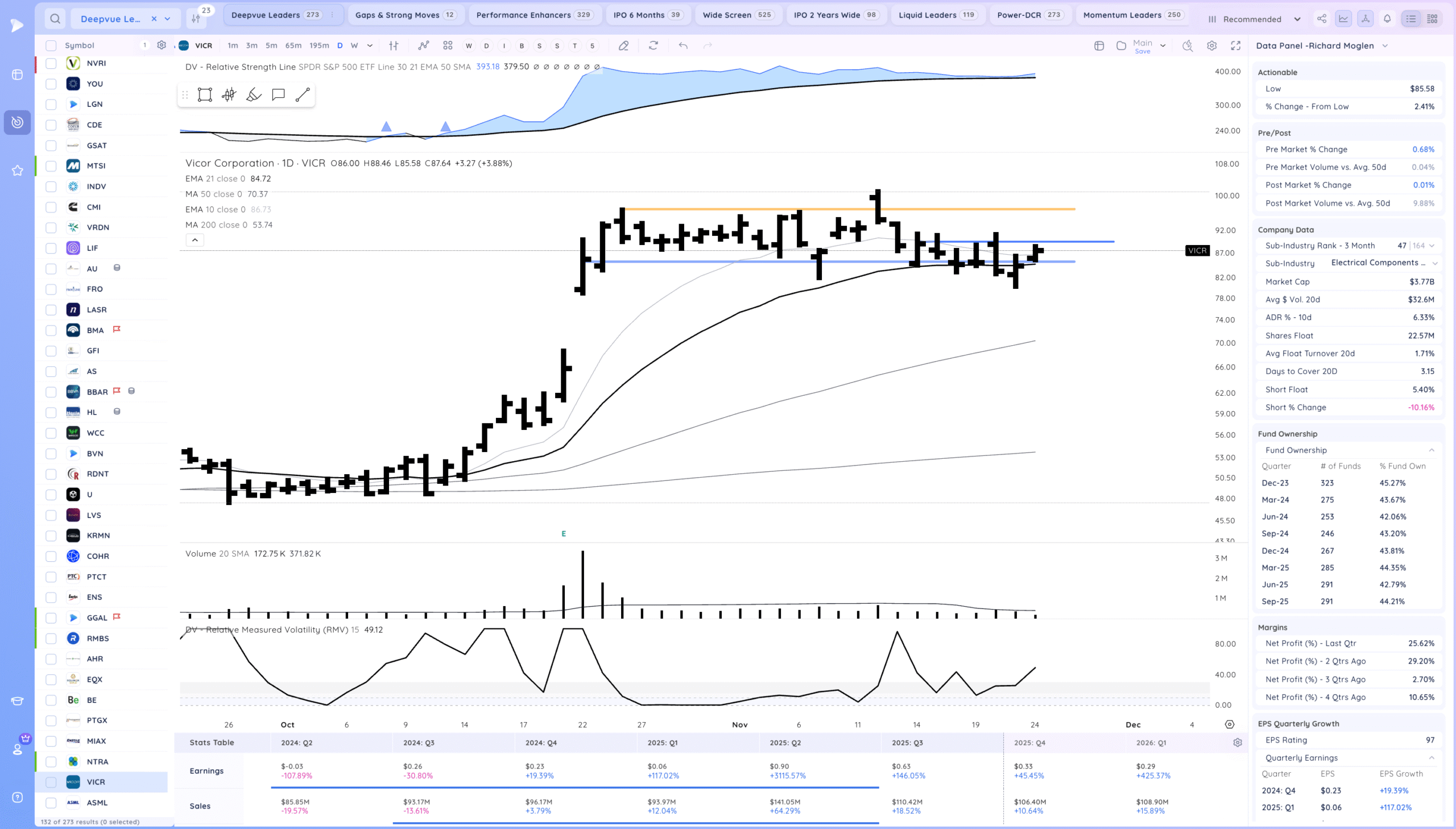Screen dimensions: 1456x829
Task: Switch to the 65m timeframe
Action: pyautogui.click(x=293, y=45)
